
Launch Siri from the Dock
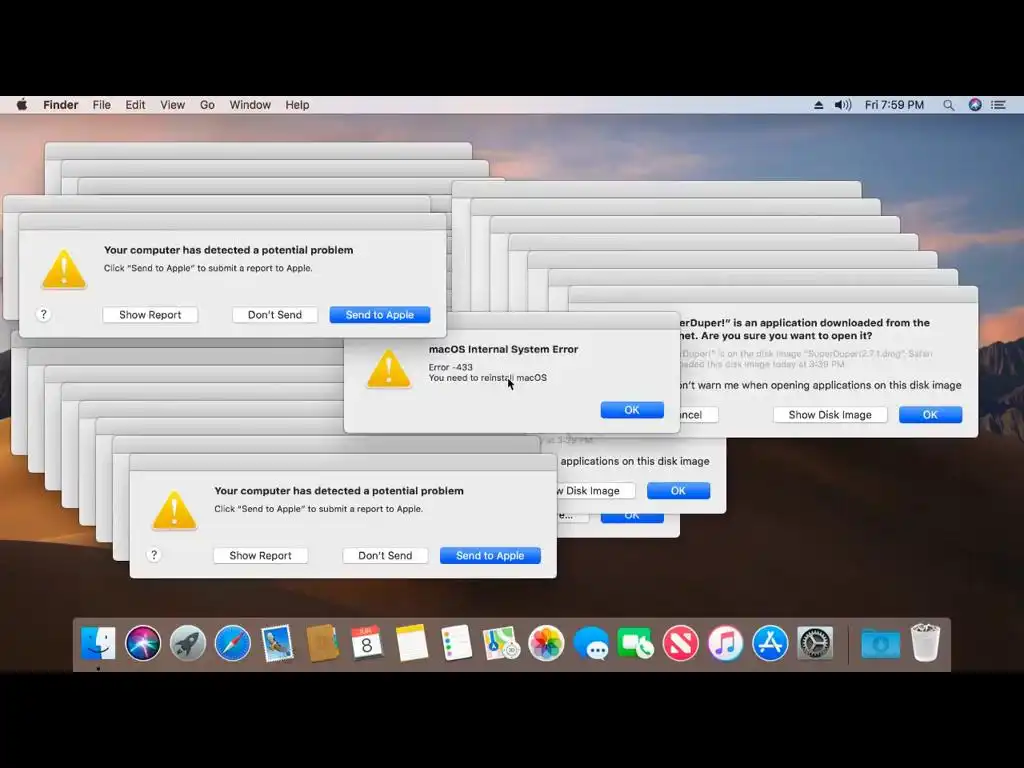click(143, 643)
